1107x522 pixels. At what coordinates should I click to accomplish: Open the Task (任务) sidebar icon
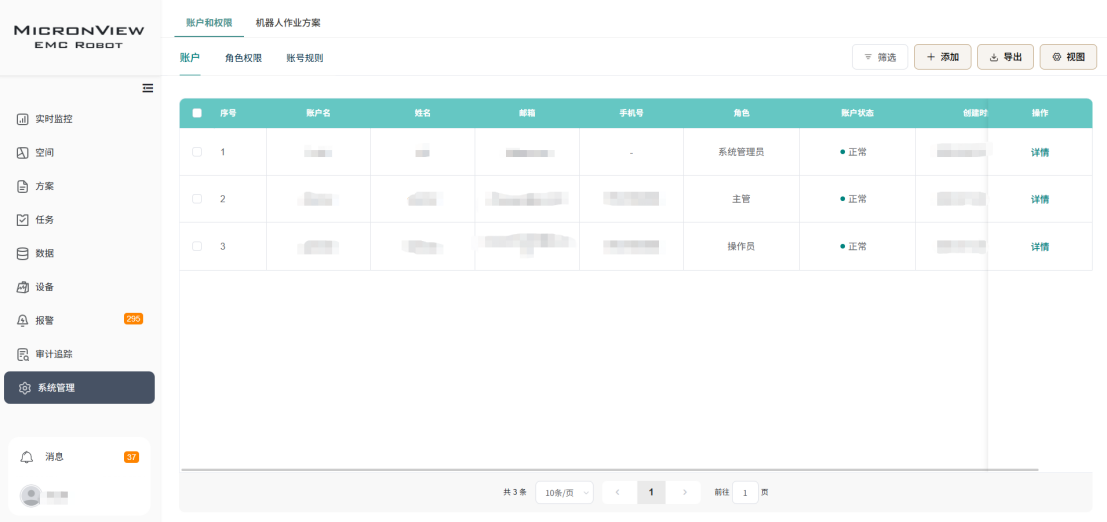click(x=22, y=220)
